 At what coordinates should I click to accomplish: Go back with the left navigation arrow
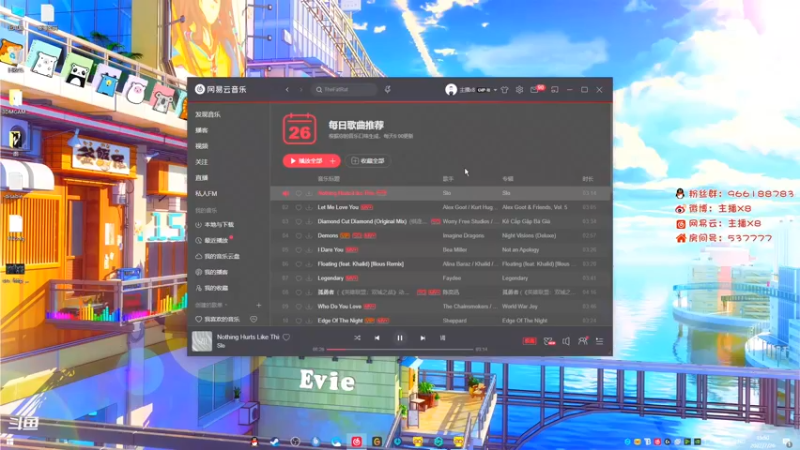pos(287,90)
